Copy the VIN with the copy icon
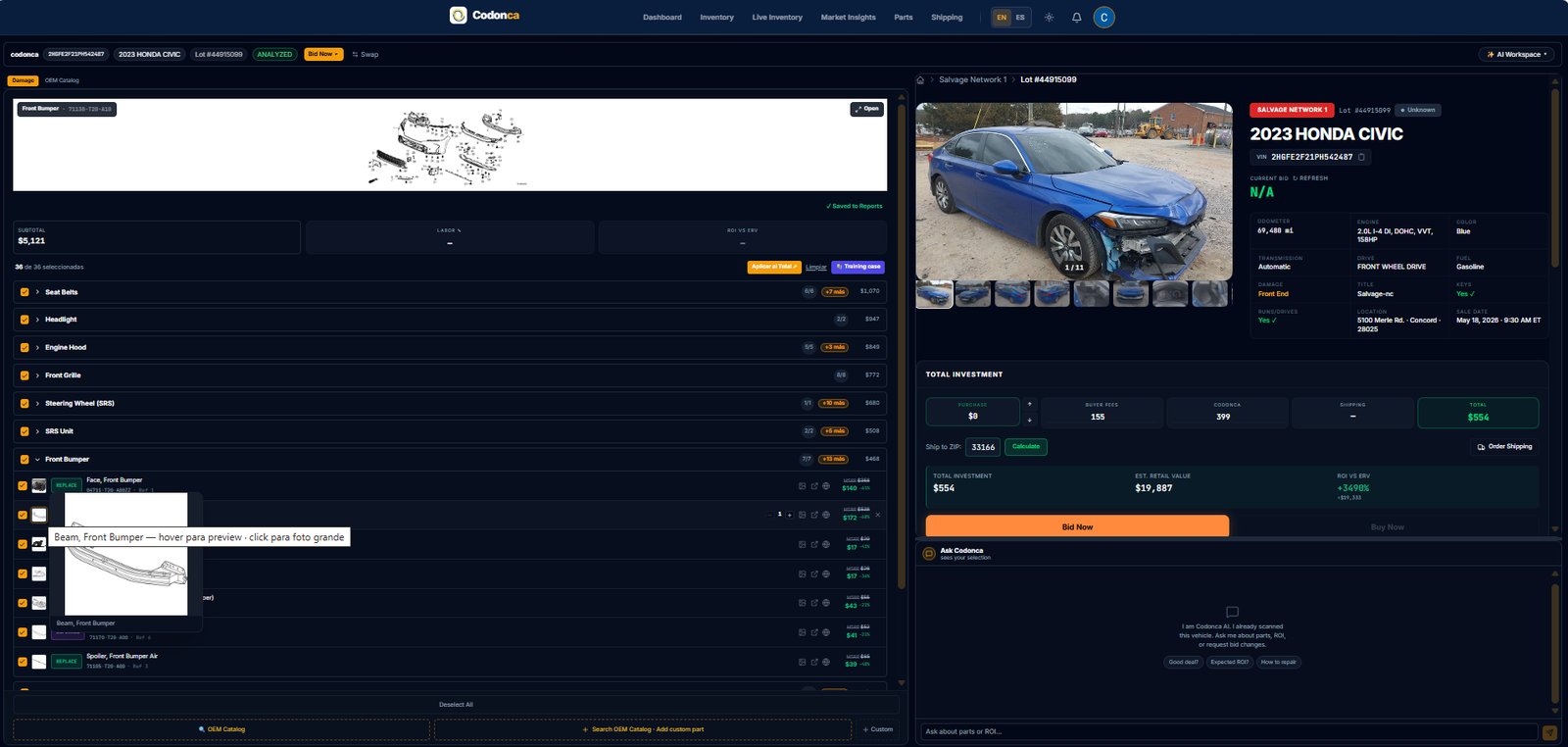This screenshot has height=747, width=1568. pyautogui.click(x=1361, y=157)
